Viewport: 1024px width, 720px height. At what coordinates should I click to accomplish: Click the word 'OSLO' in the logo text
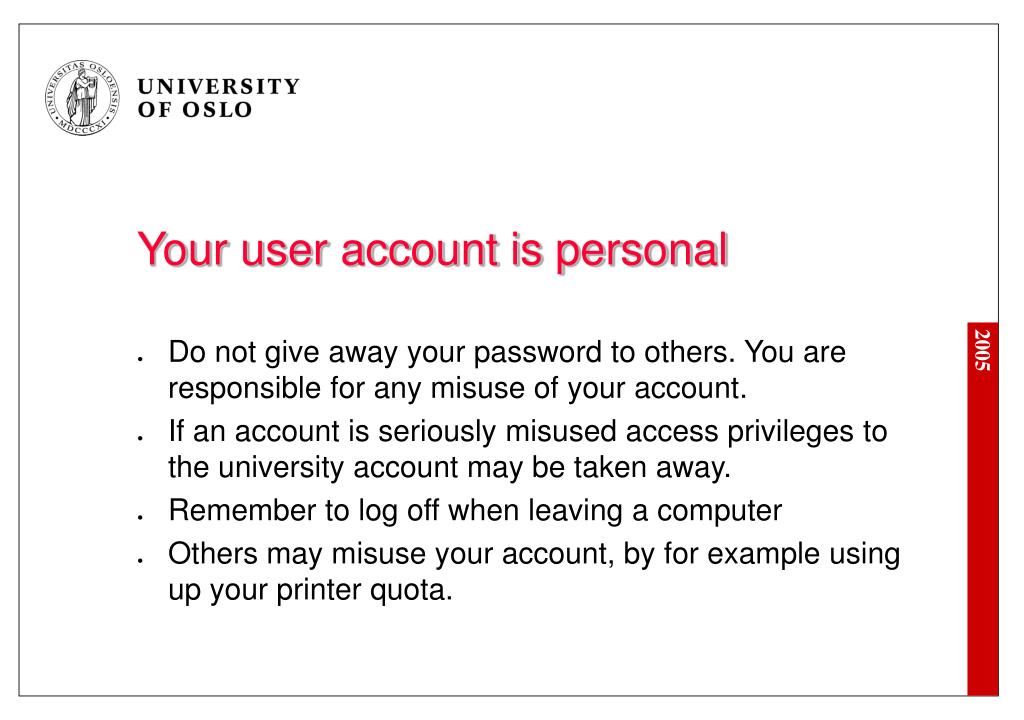217,110
